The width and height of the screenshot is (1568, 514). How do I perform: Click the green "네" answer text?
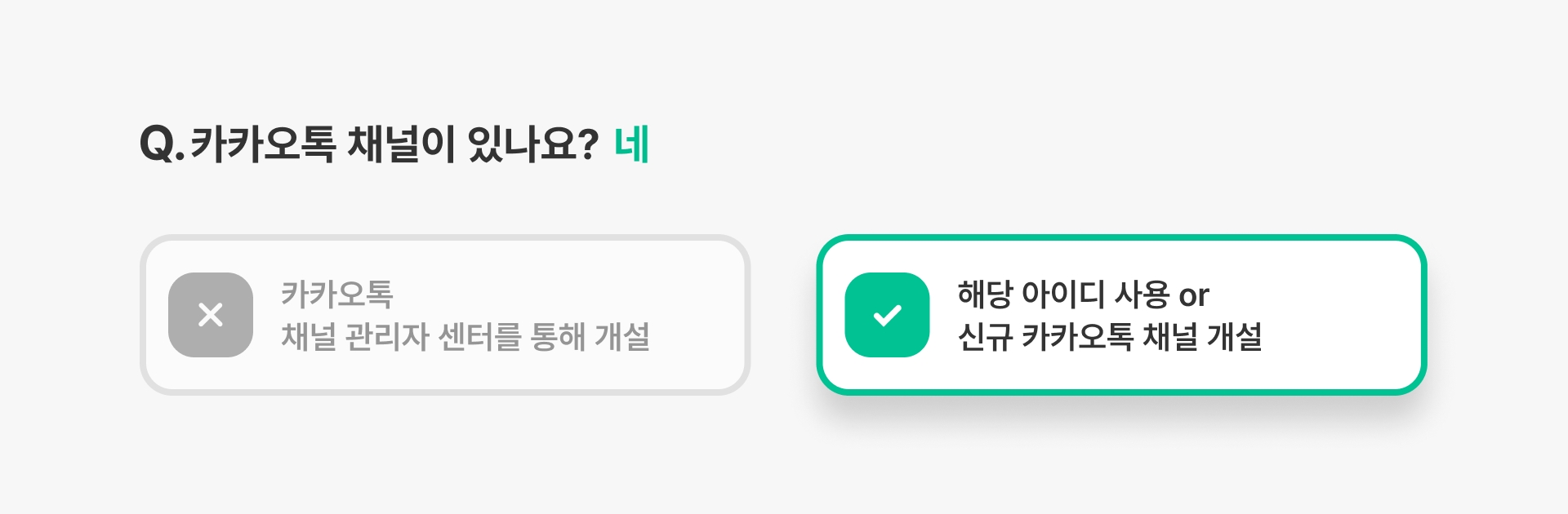coord(631,144)
